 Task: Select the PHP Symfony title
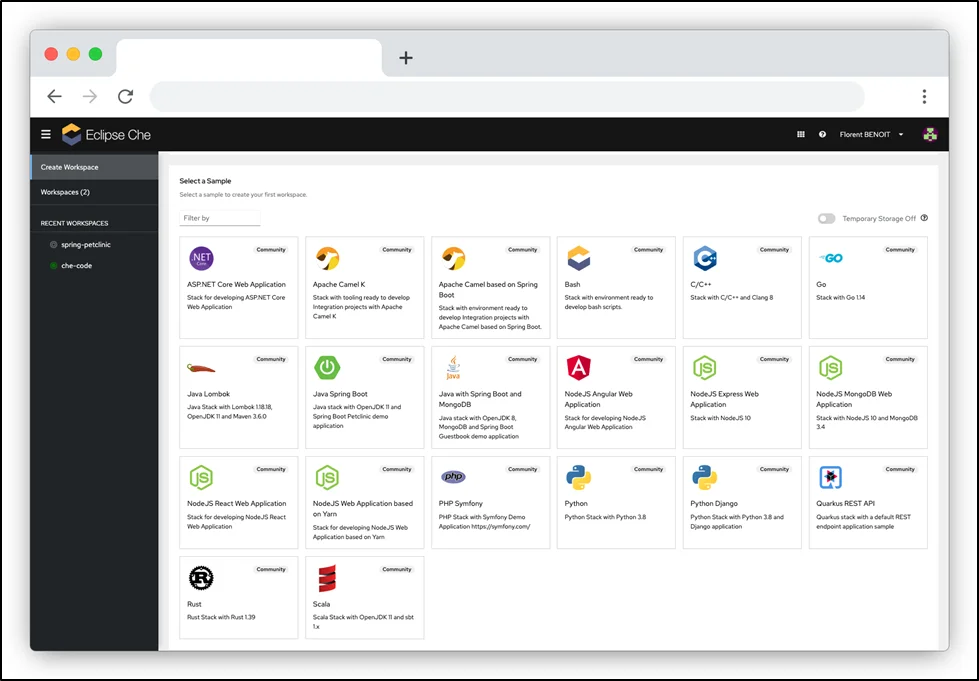click(x=461, y=503)
